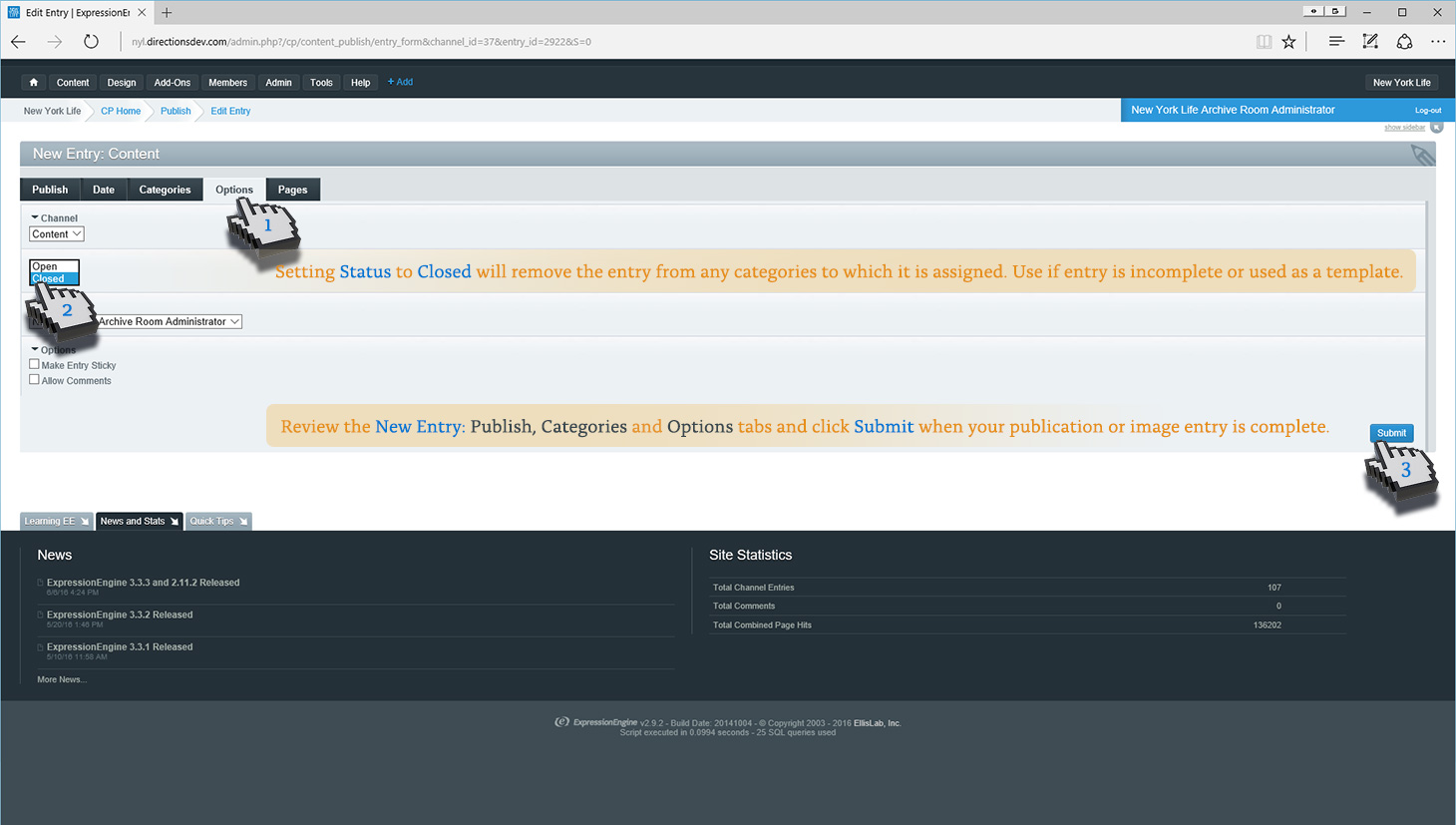Click the Submit button
The image size is (1456, 825).
click(x=1390, y=433)
